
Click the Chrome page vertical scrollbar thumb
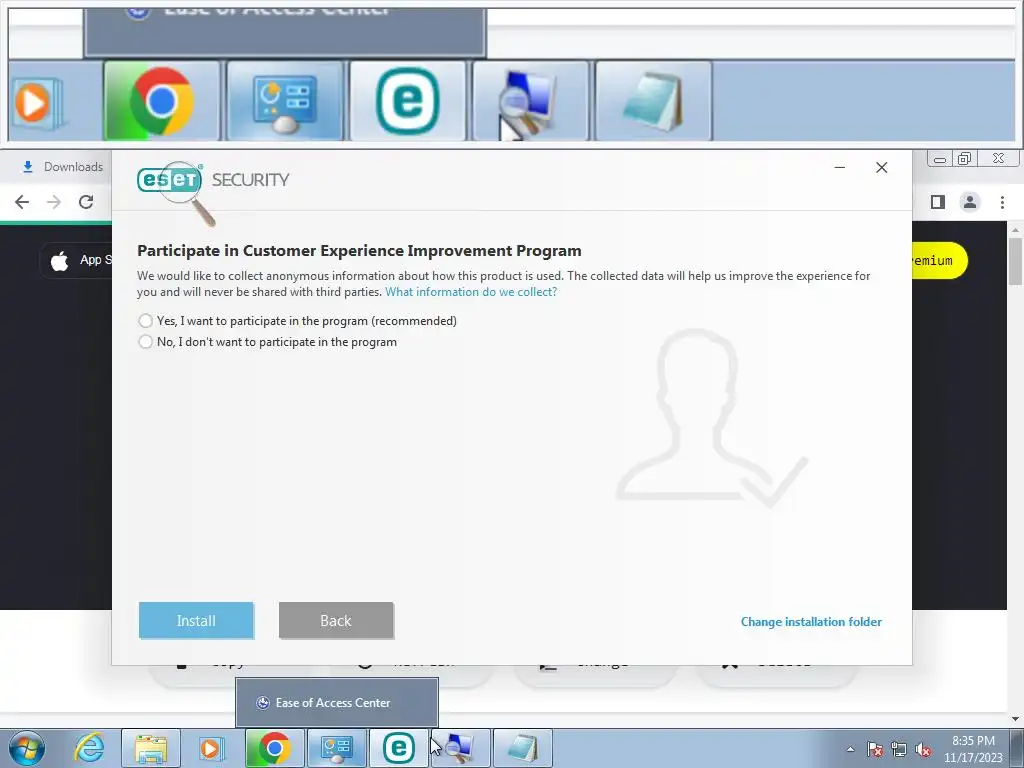(1015, 261)
